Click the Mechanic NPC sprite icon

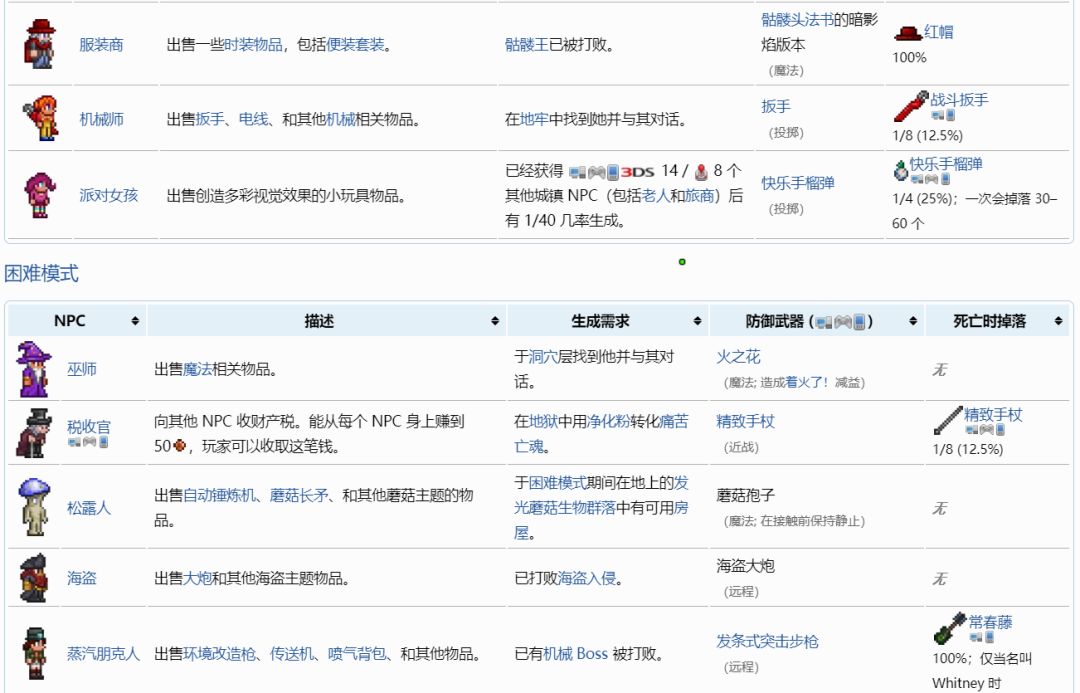[x=40, y=119]
